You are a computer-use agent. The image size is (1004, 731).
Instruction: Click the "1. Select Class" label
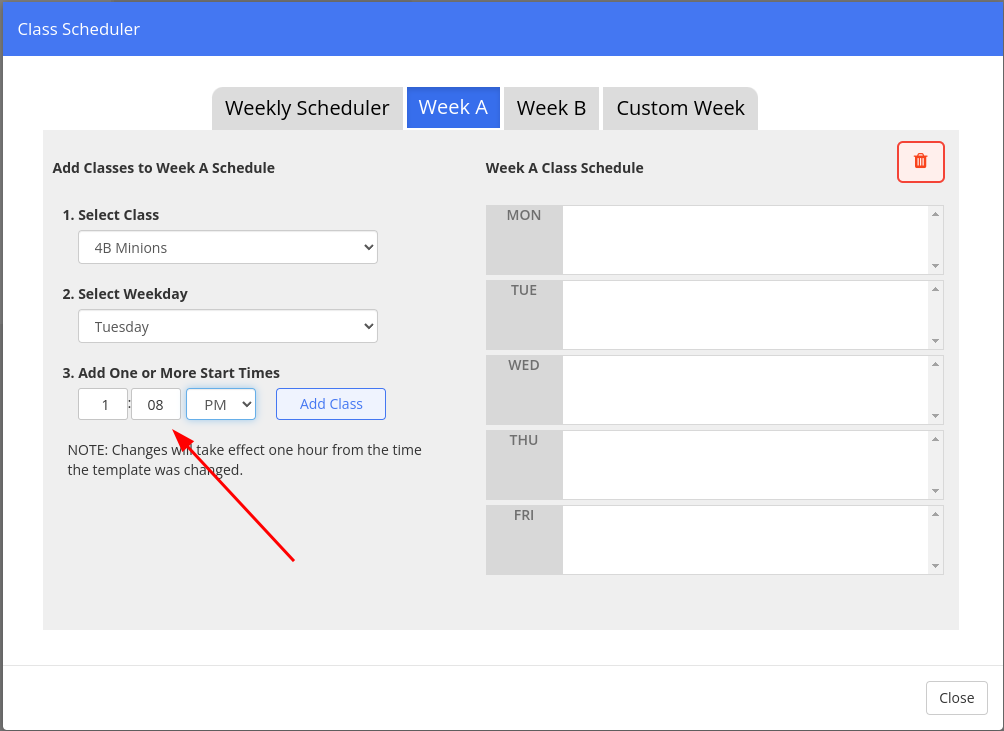tap(111, 215)
